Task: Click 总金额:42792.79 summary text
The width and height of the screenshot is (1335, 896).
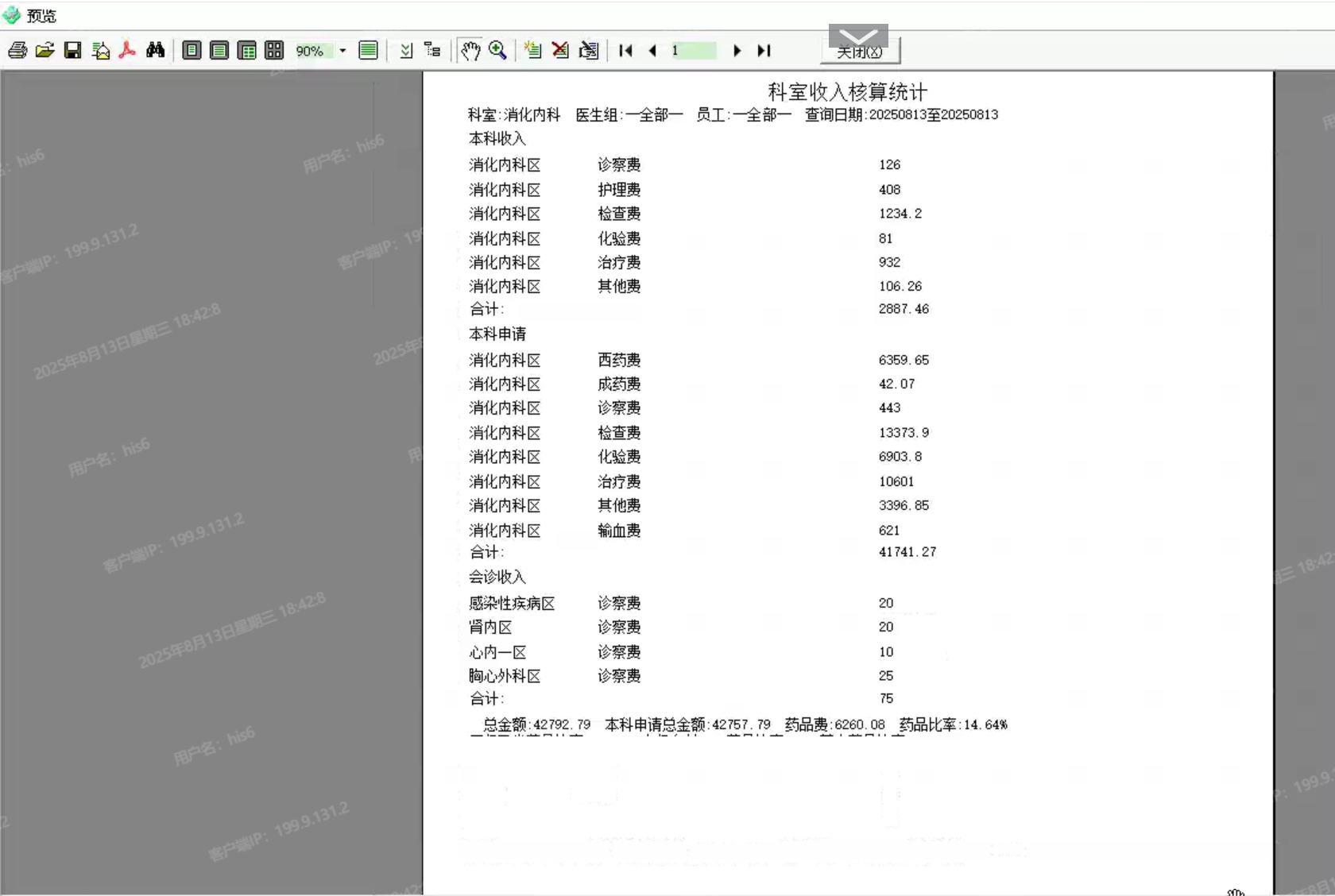Action: 536,725
